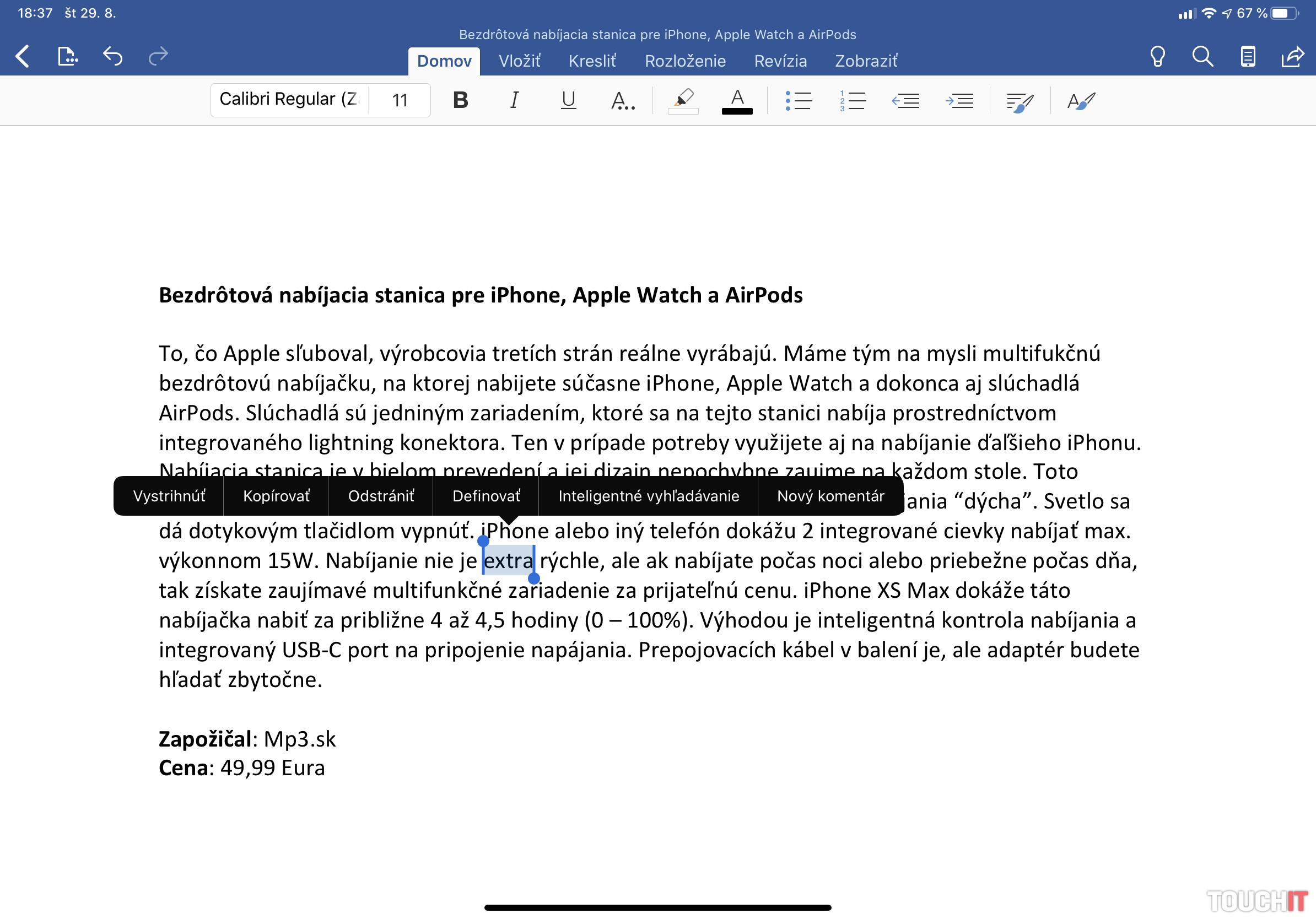Click the document title heading text
The height and width of the screenshot is (919, 1316).
pos(481,296)
